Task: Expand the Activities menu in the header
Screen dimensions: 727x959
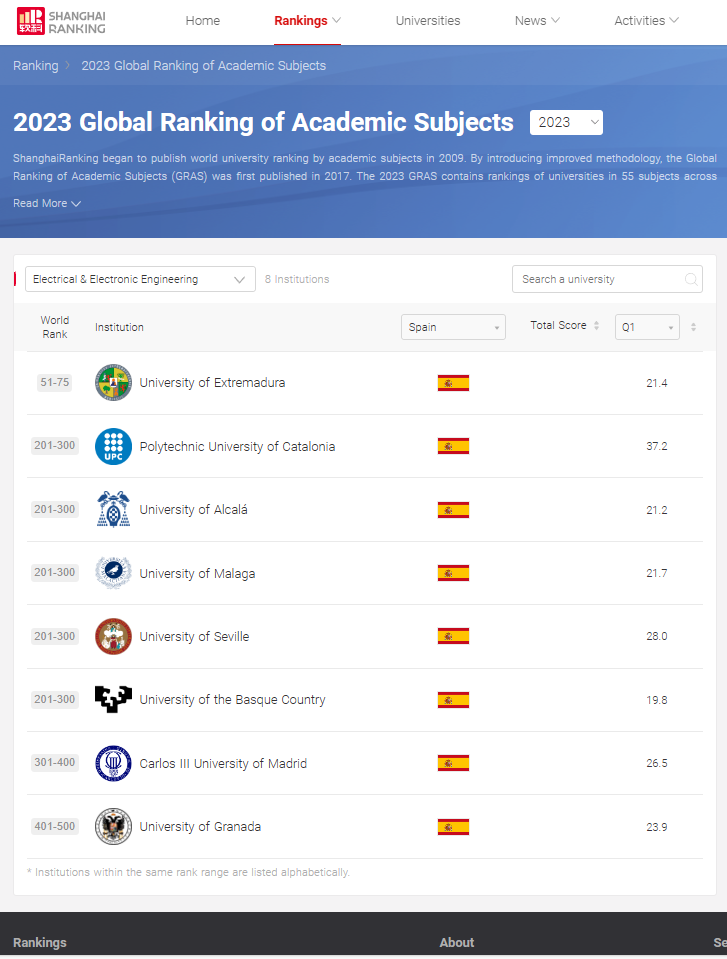Action: 646,21
